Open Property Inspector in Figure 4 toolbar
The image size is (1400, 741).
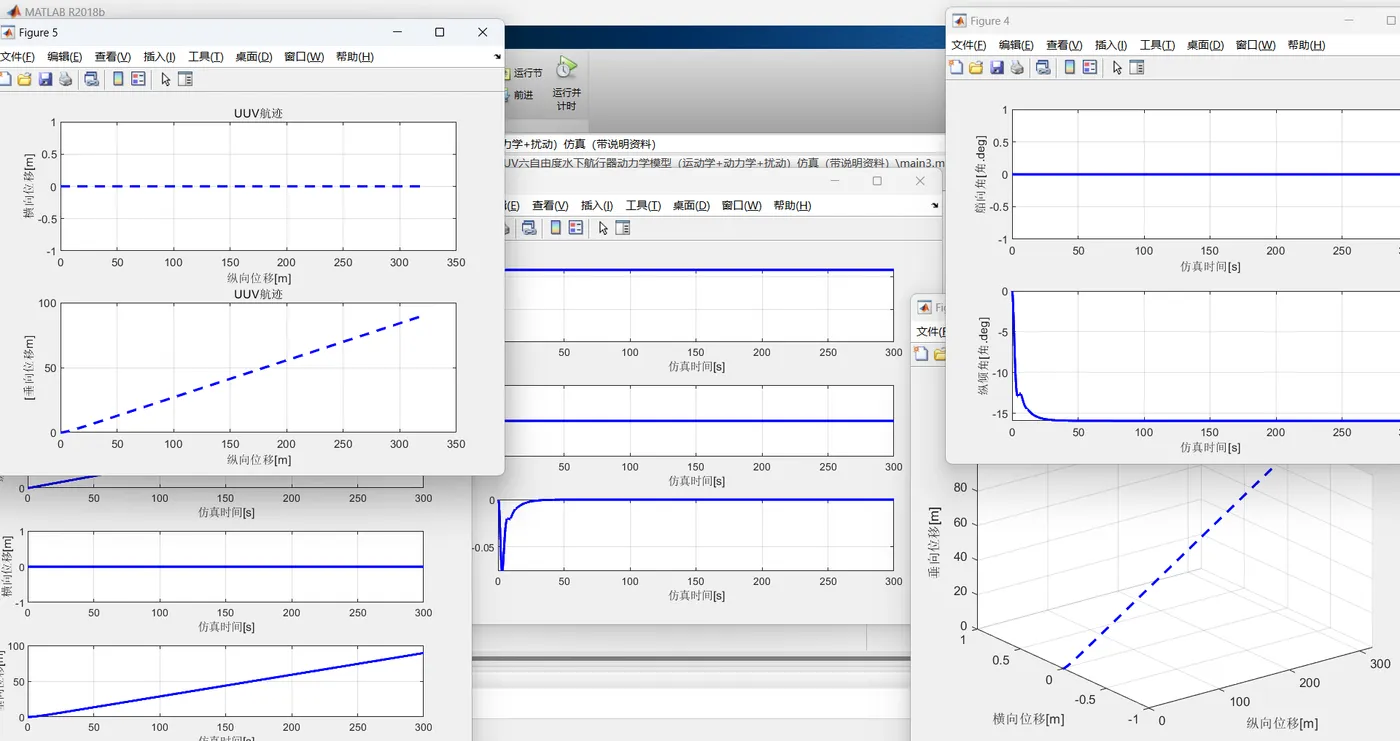[1137, 67]
